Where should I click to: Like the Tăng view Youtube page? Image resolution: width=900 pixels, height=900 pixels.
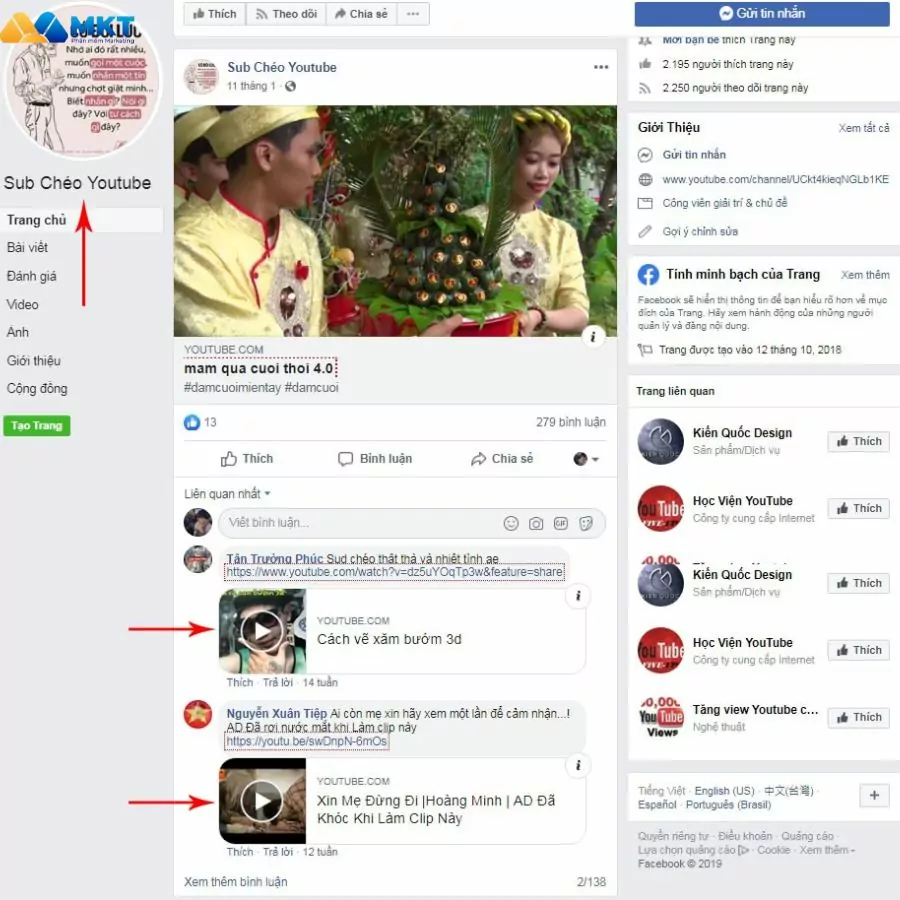(859, 717)
